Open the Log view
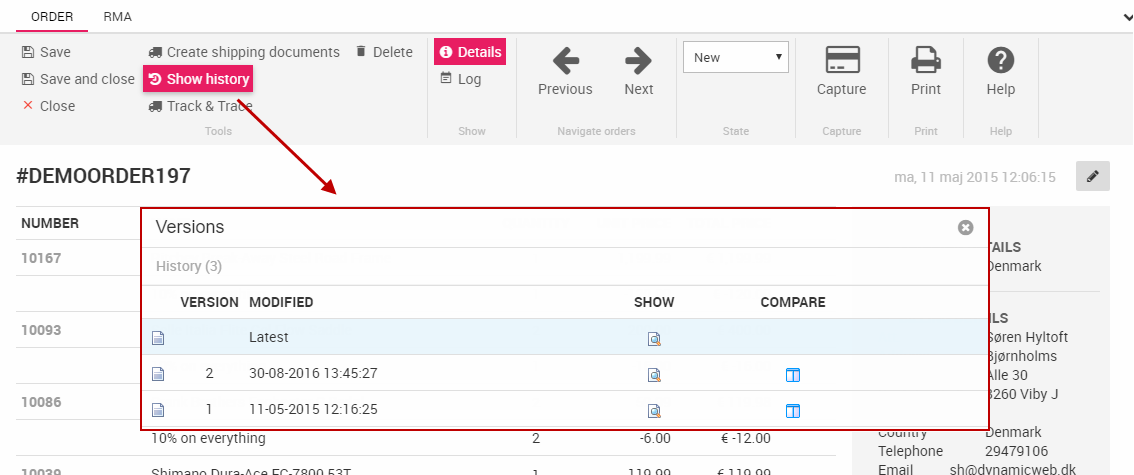 pos(461,79)
